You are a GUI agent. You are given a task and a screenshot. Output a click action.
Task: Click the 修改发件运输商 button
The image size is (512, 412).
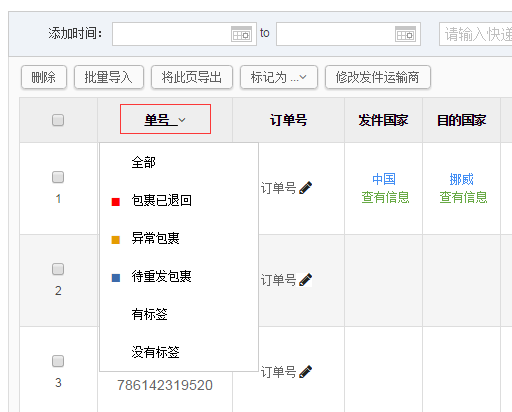378,77
